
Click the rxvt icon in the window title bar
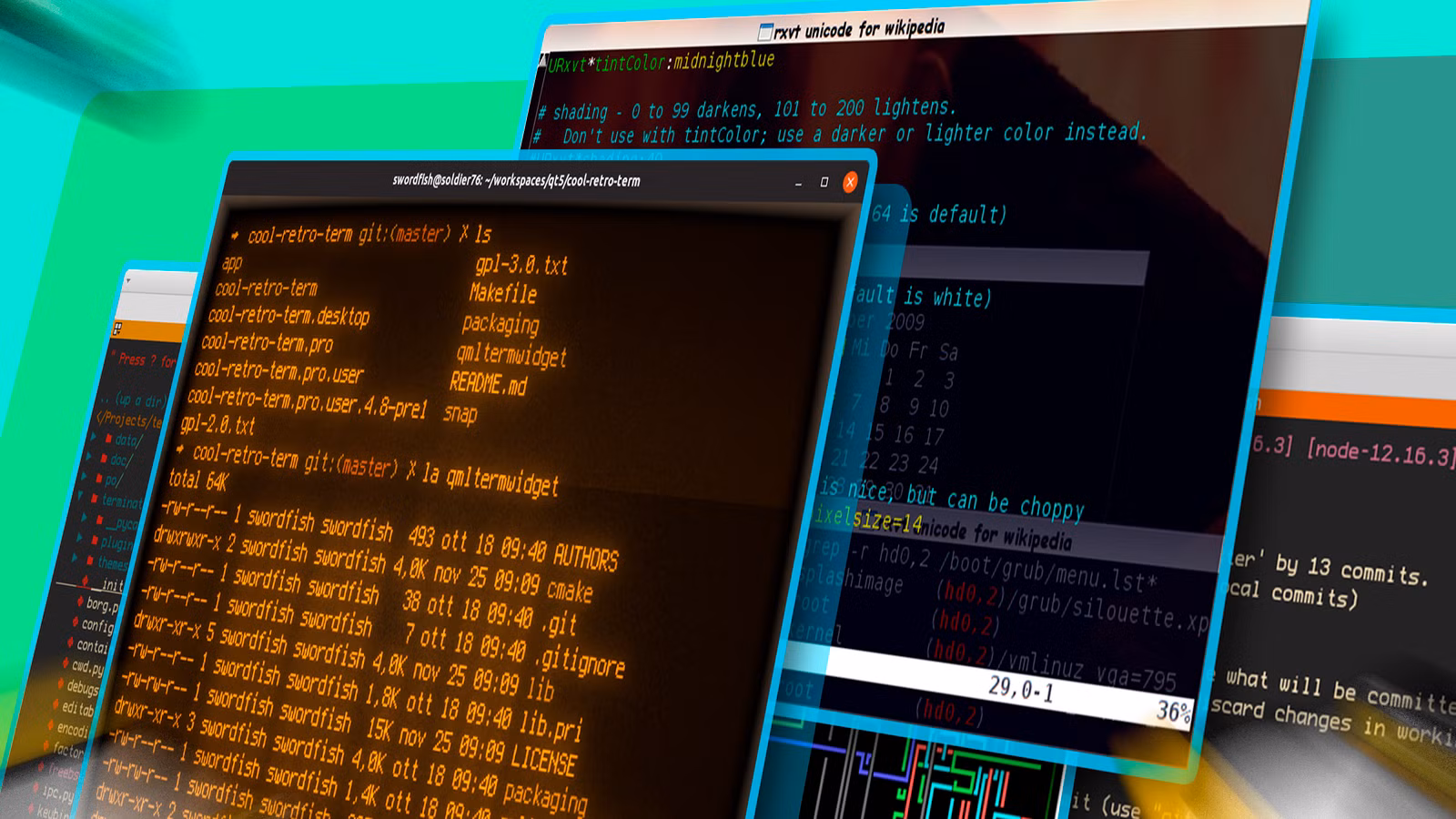[764, 32]
